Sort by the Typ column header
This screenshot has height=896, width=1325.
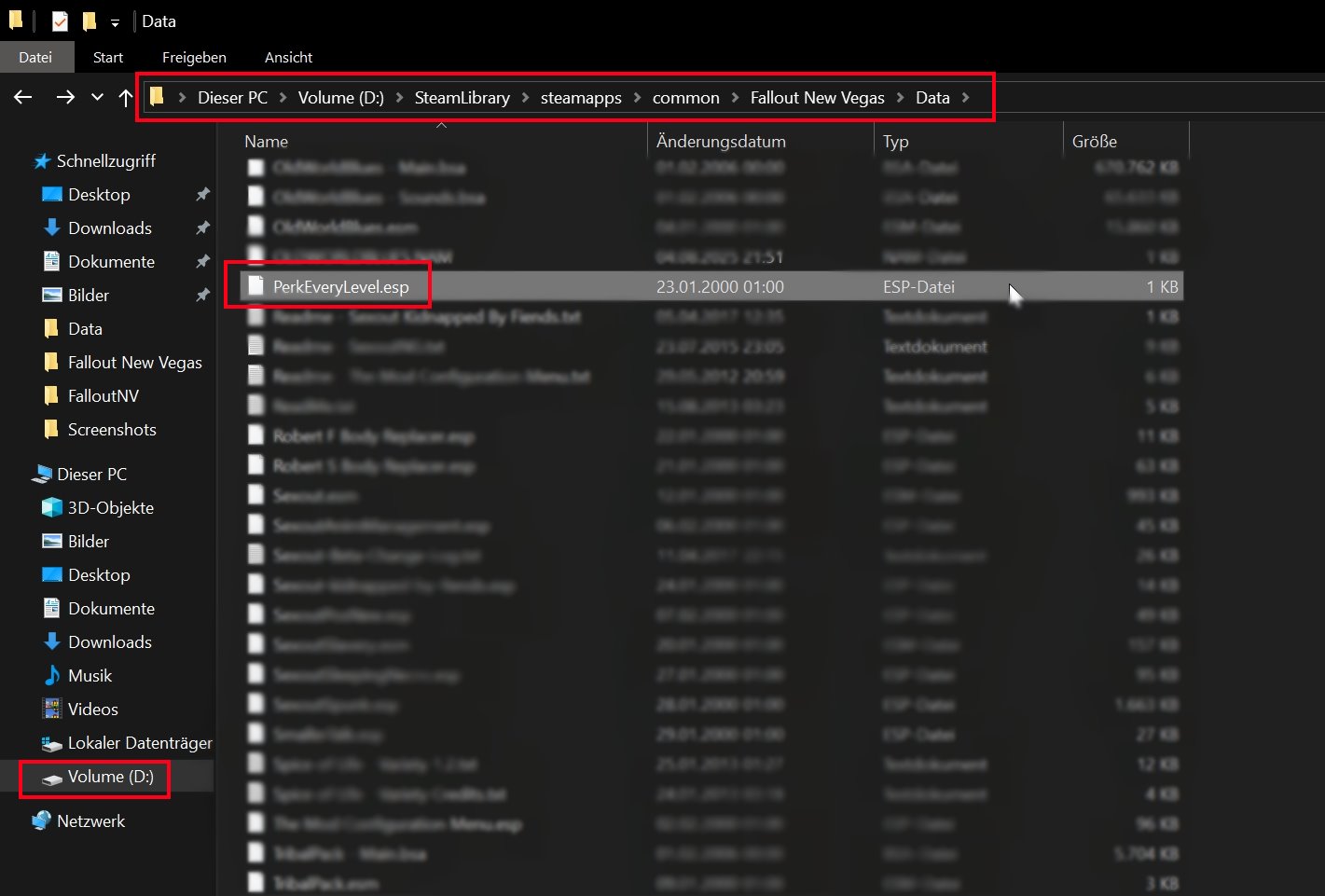click(895, 142)
